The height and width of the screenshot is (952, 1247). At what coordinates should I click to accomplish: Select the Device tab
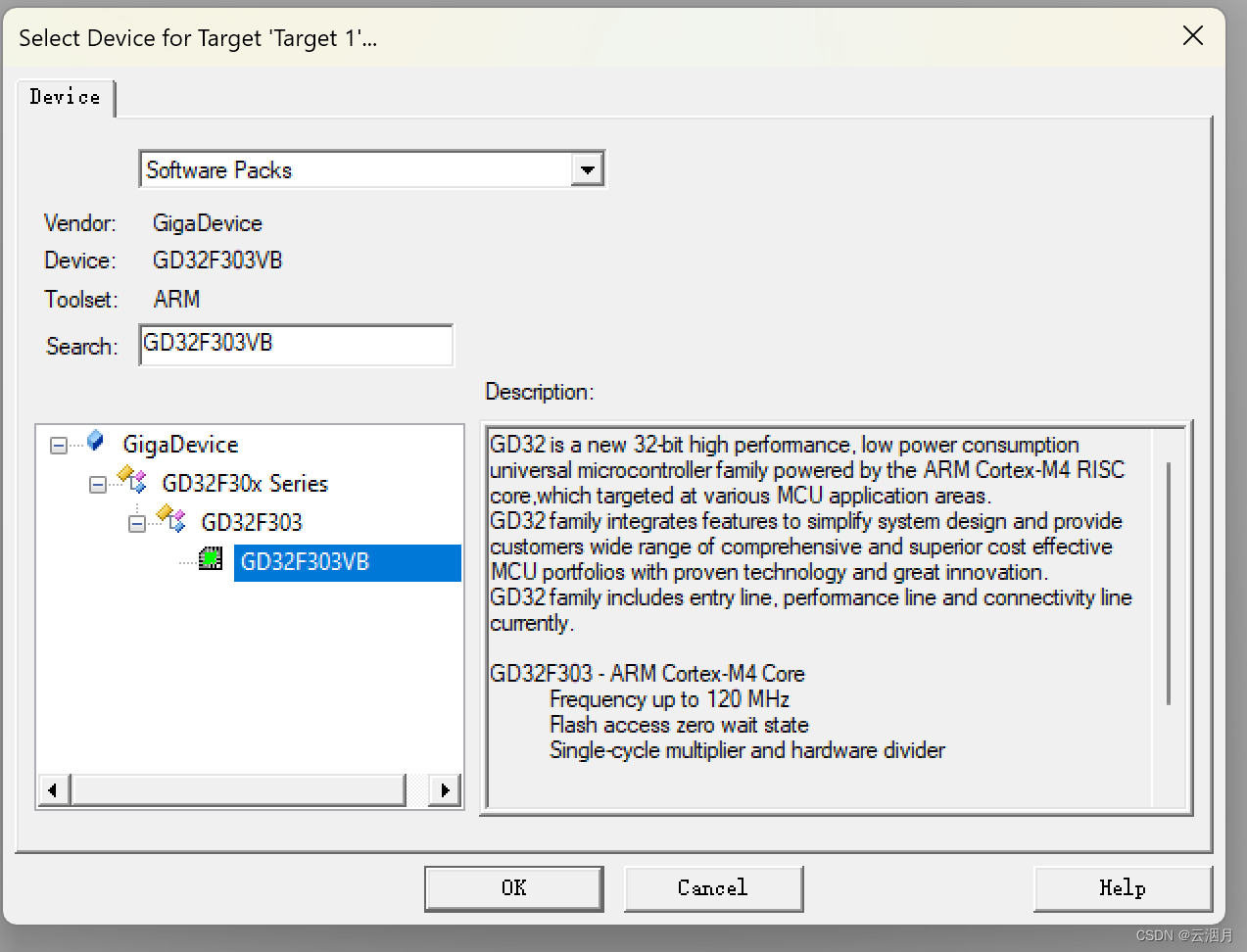65,97
